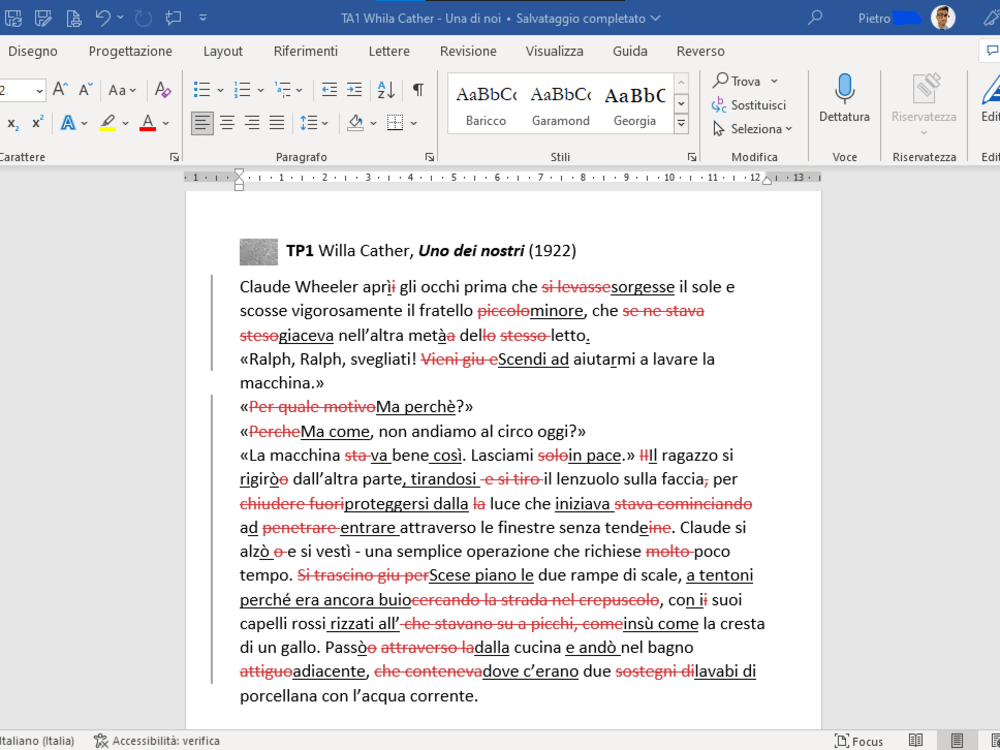Click the Dettatura microphone icon

[844, 89]
